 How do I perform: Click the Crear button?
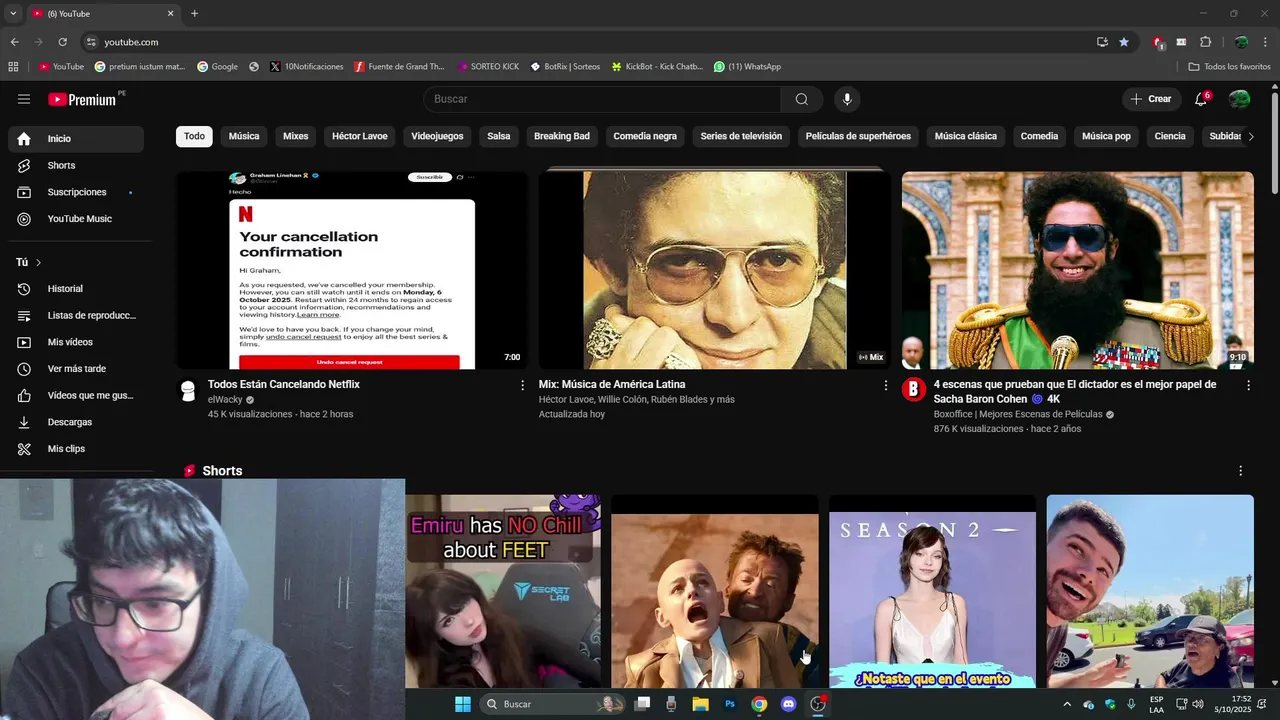[1151, 99]
